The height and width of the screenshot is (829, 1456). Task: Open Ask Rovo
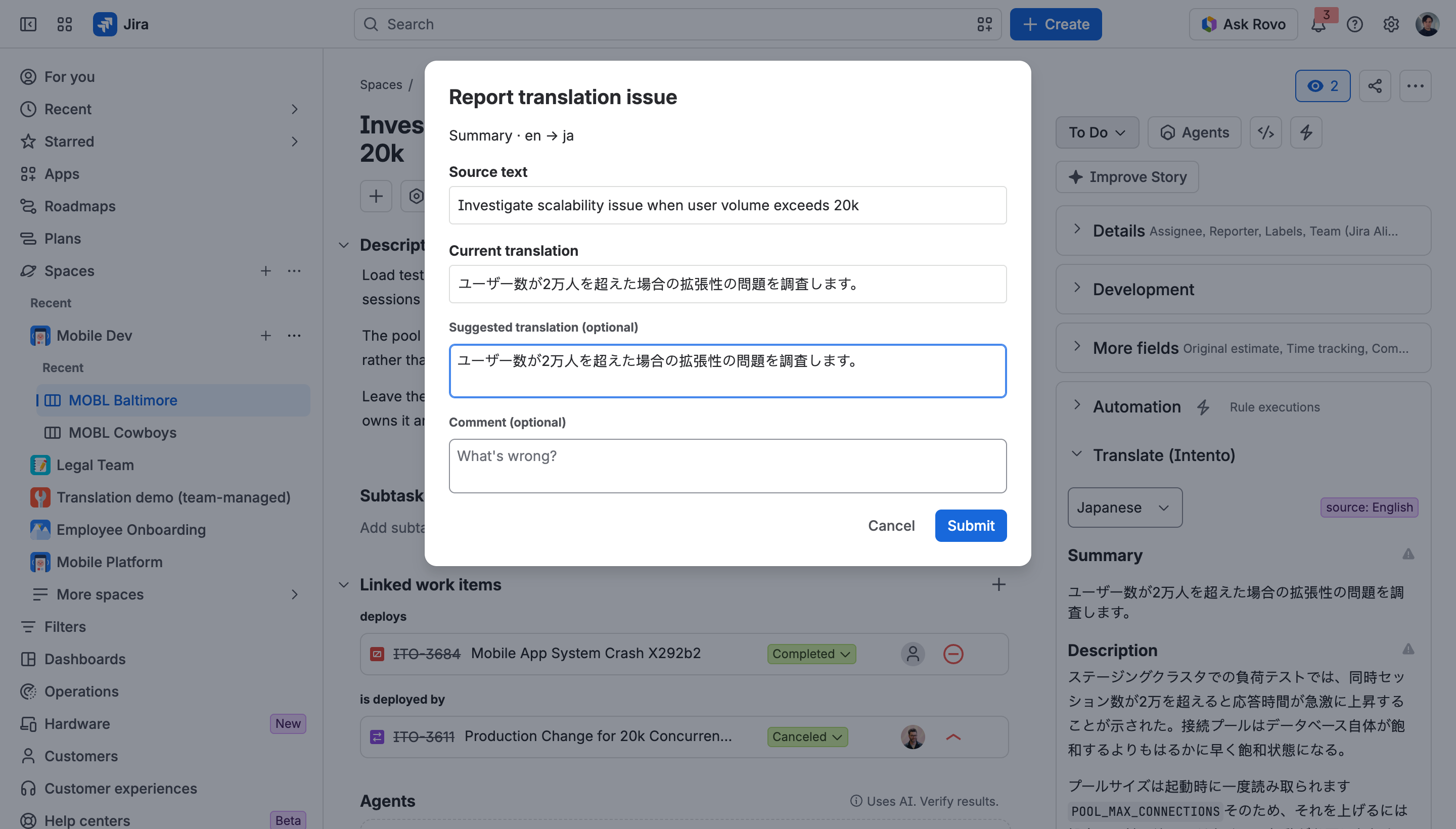pyautogui.click(x=1243, y=24)
